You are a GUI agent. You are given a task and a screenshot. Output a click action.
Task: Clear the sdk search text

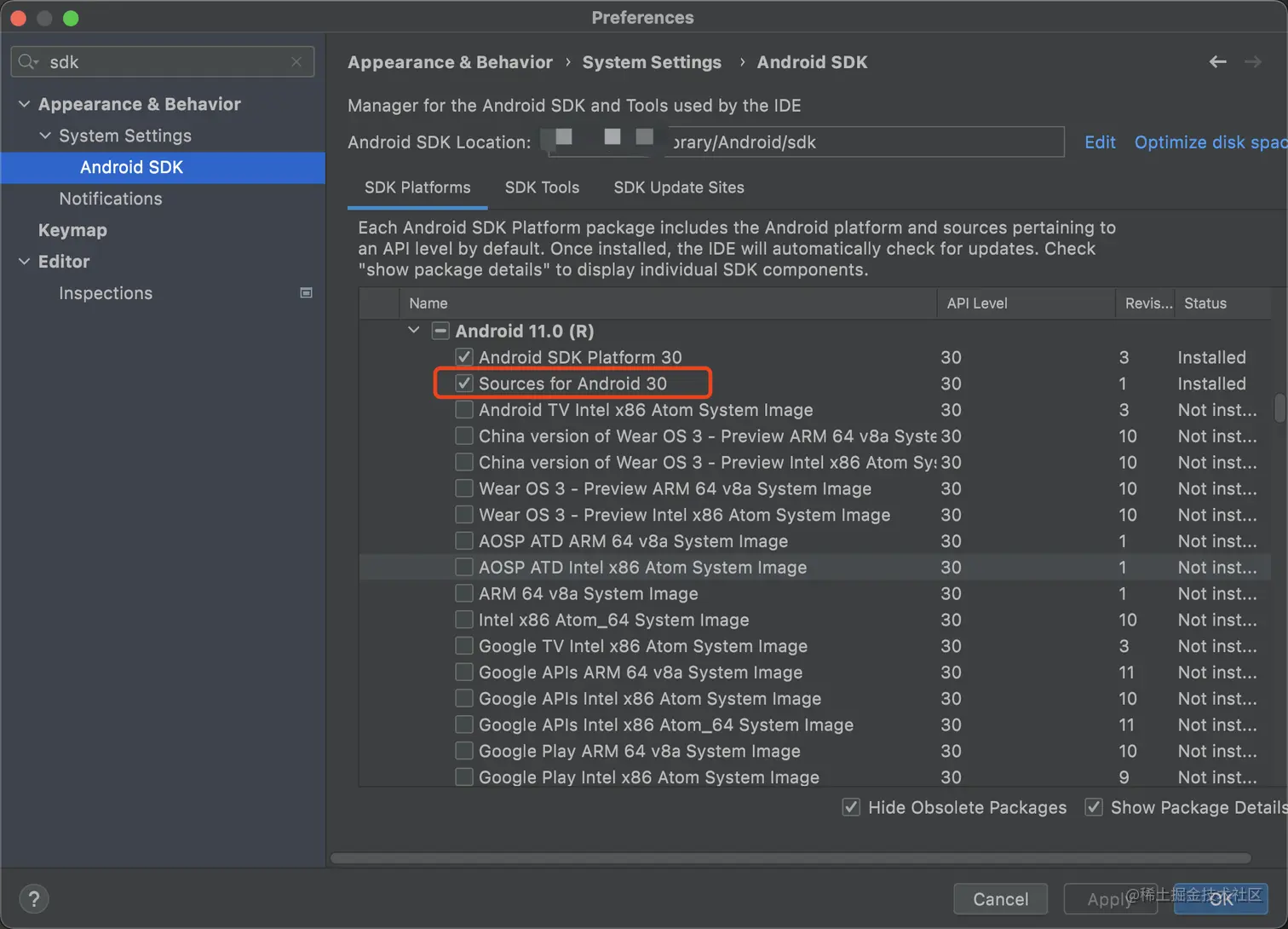tap(296, 62)
